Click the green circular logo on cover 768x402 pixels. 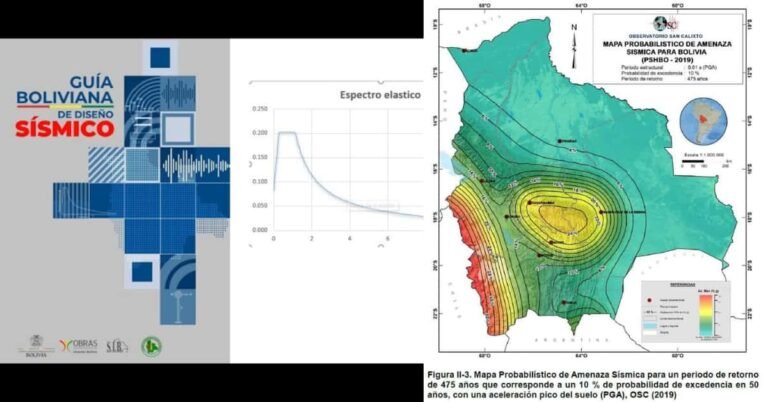point(151,346)
